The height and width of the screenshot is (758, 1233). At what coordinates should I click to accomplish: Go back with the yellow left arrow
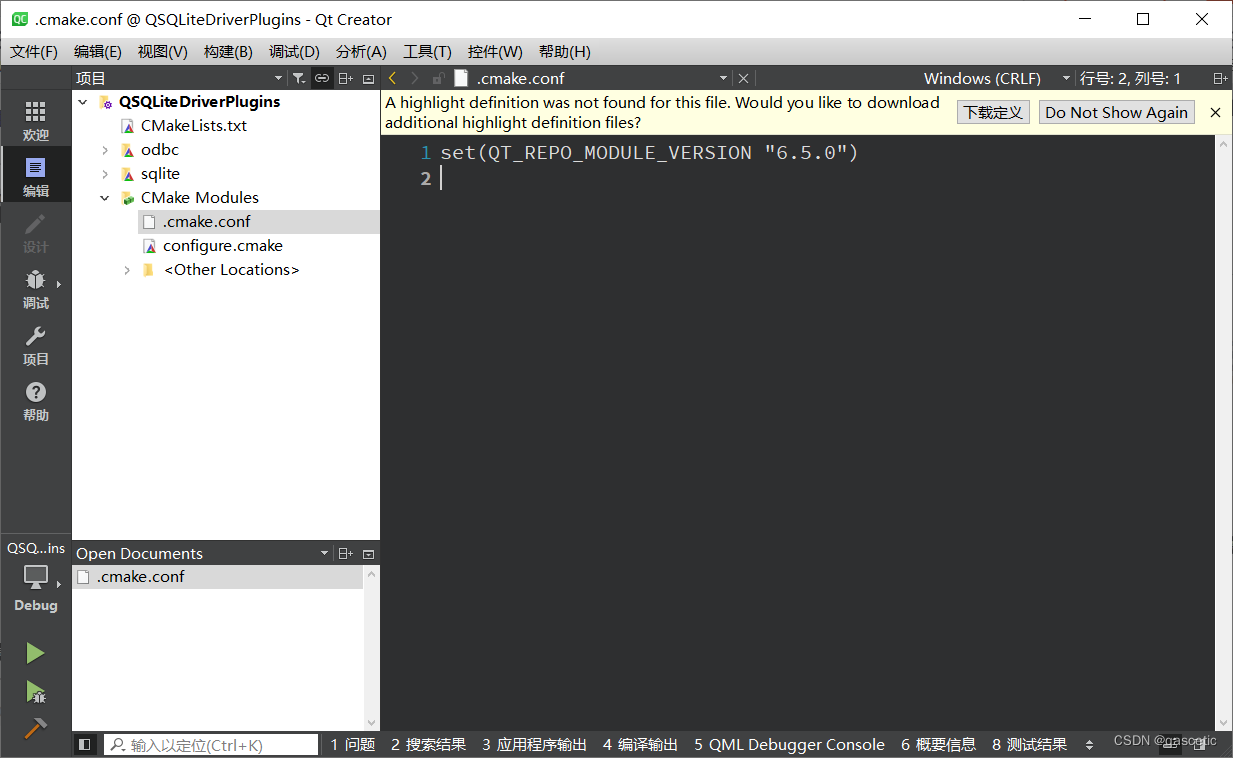[393, 78]
